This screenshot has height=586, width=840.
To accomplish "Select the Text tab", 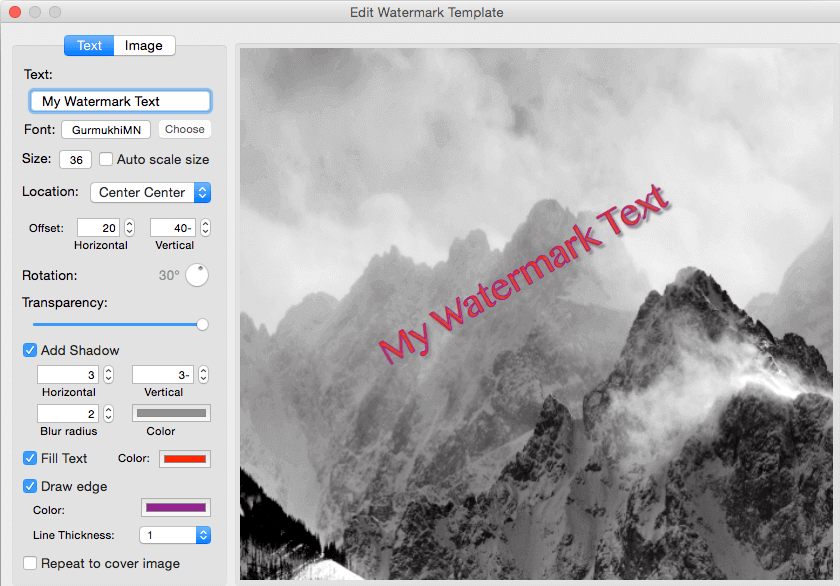I will tap(88, 45).
